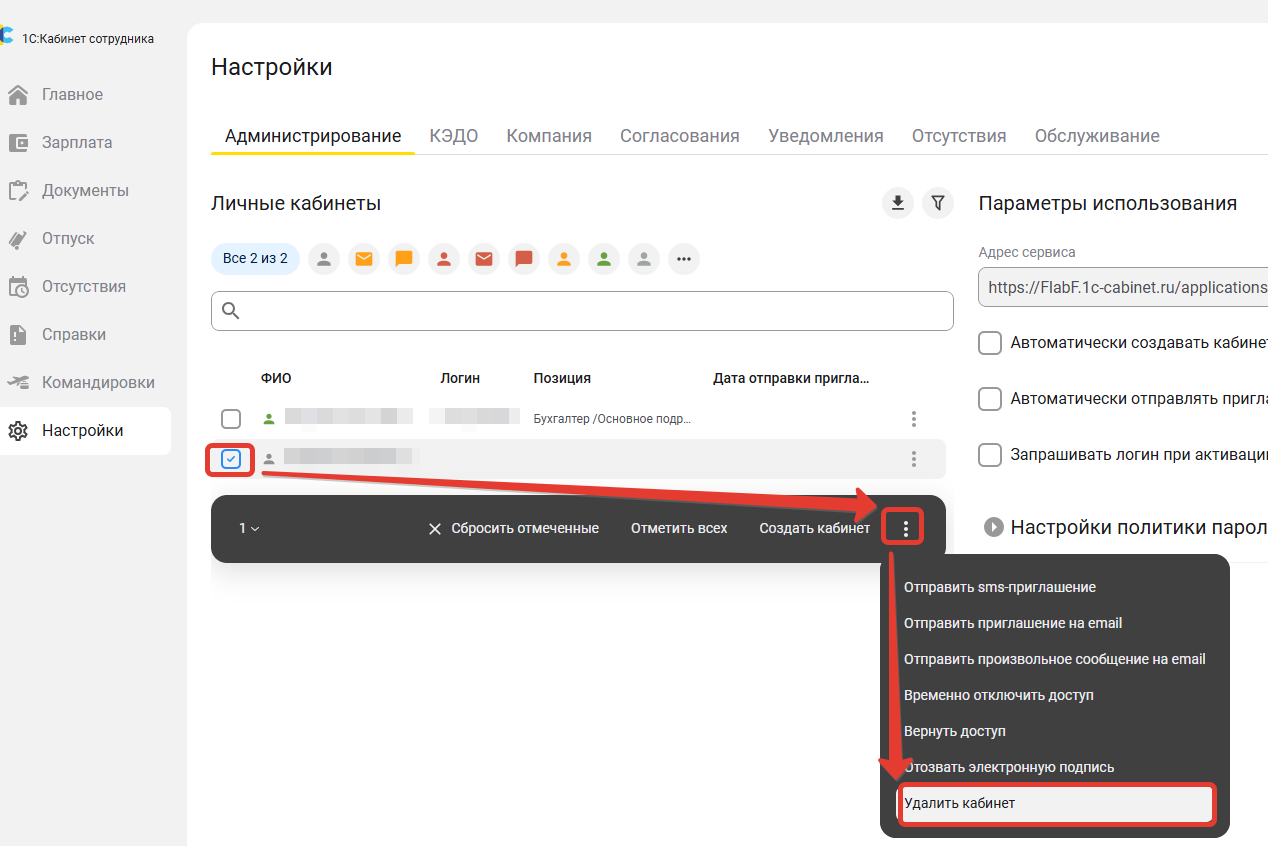Click Создать кабинет button

tap(814, 529)
